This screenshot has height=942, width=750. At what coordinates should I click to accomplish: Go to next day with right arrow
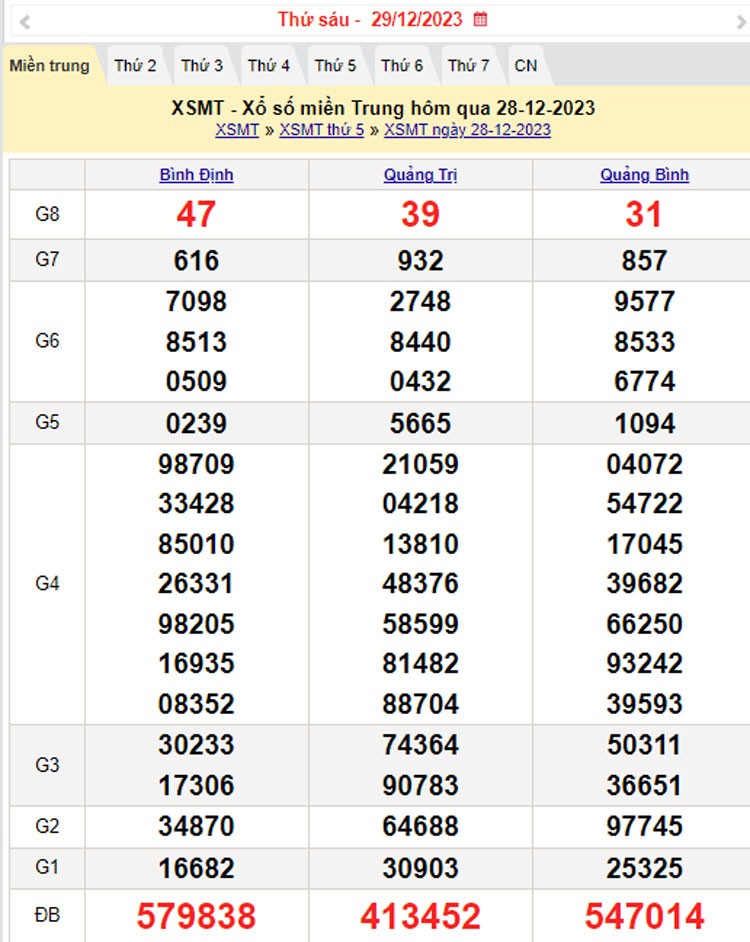tap(741, 21)
